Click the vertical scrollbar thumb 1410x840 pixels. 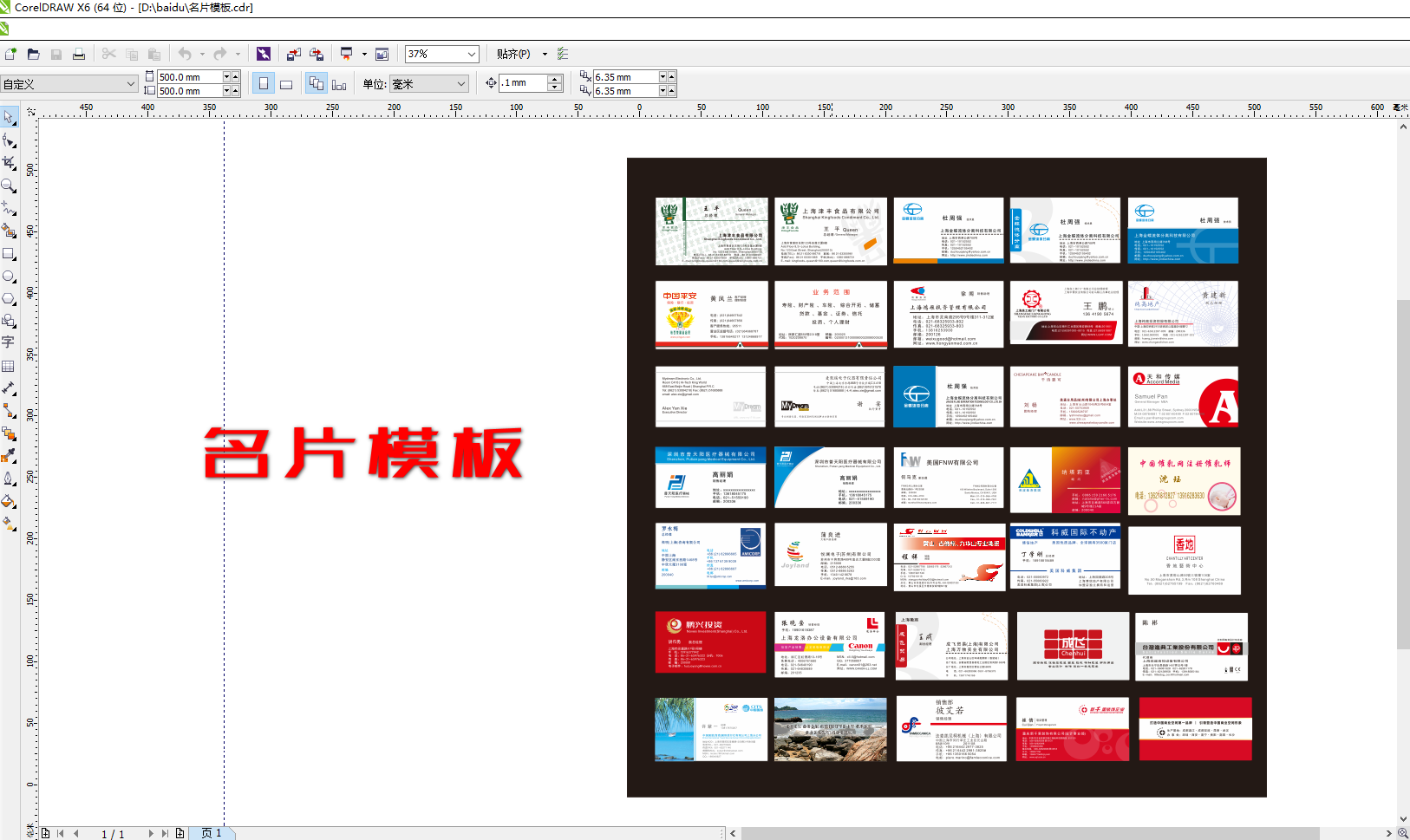pos(1403,474)
